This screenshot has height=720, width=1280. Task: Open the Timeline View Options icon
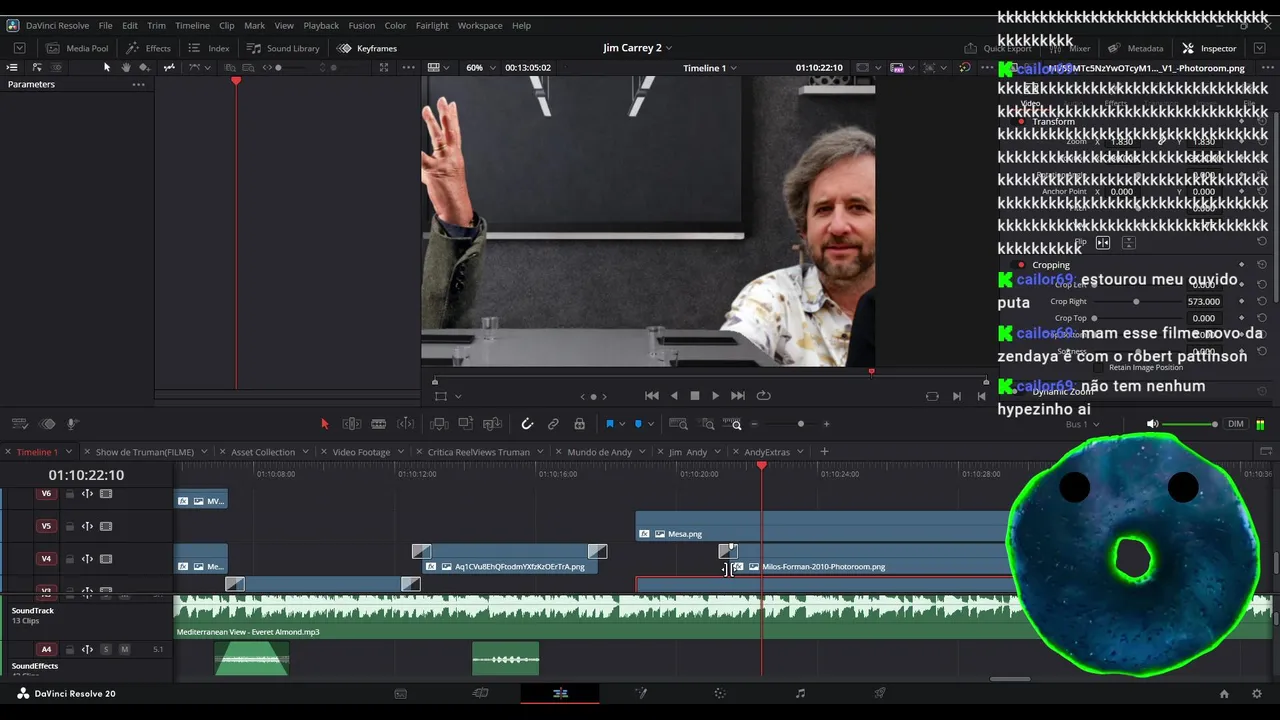(19, 424)
